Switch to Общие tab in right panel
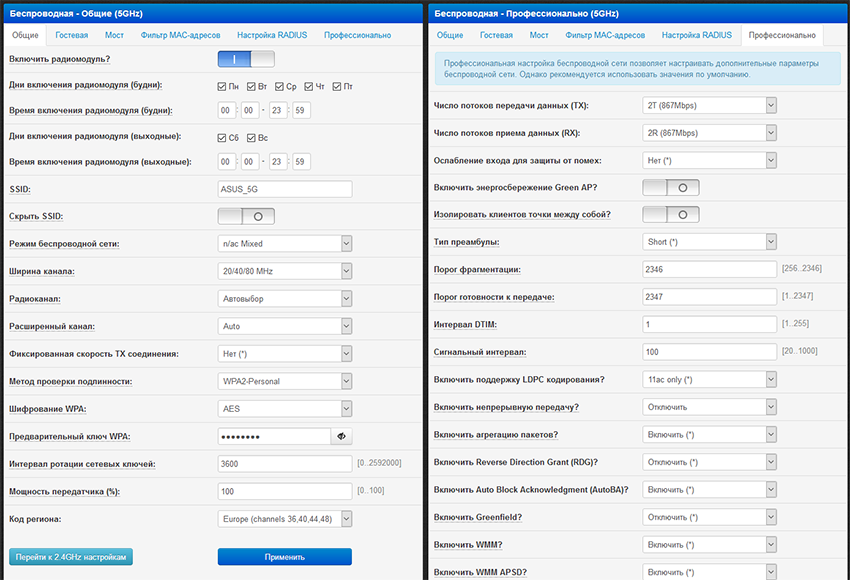Viewport: 850px width, 580px height. tap(450, 35)
